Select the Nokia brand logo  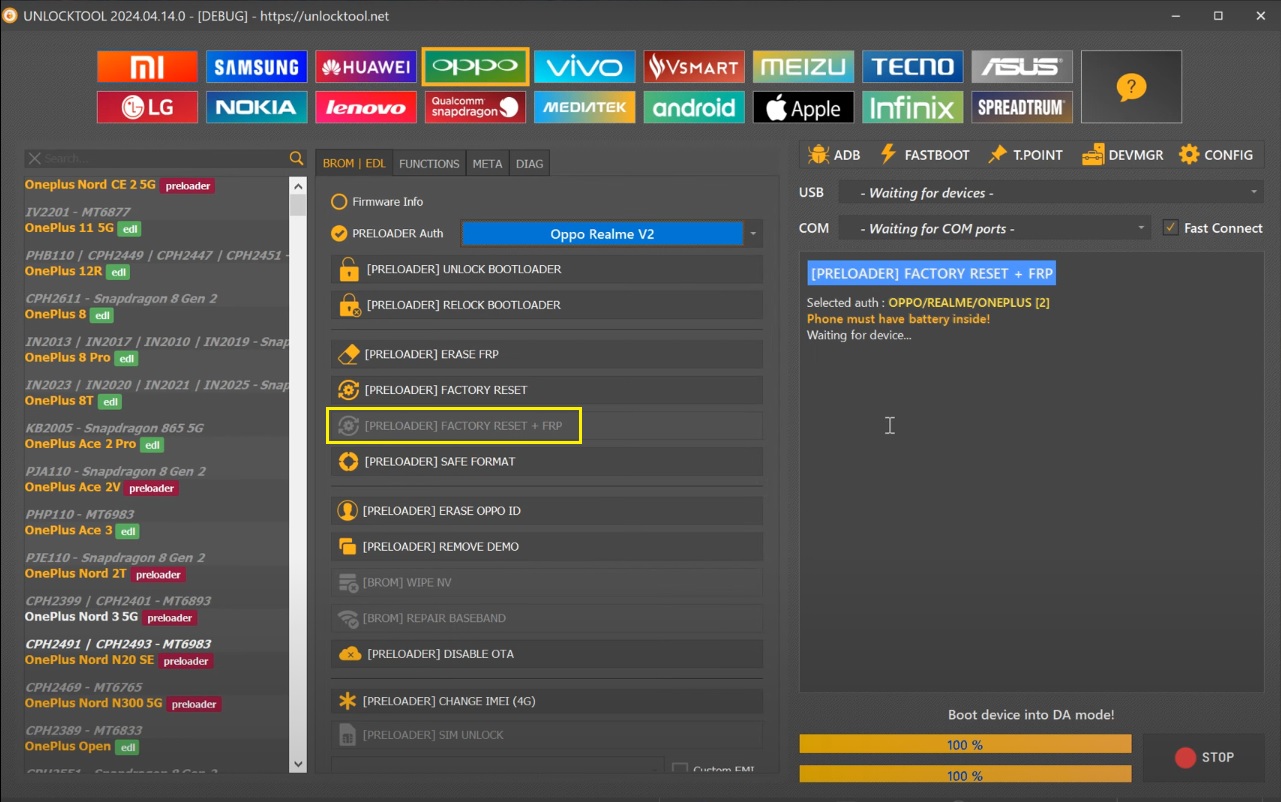pos(257,107)
